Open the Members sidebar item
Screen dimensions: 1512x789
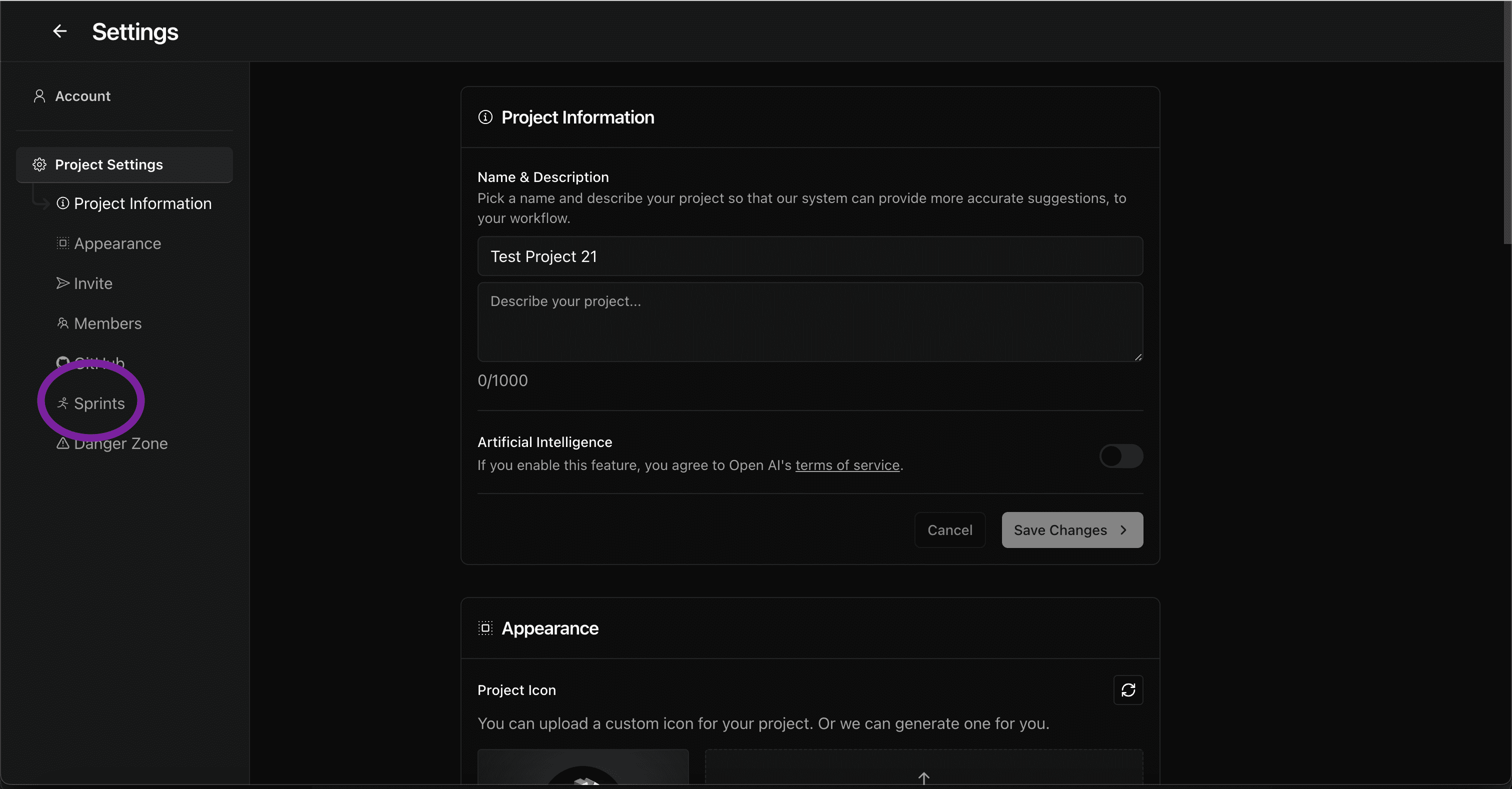point(98,323)
